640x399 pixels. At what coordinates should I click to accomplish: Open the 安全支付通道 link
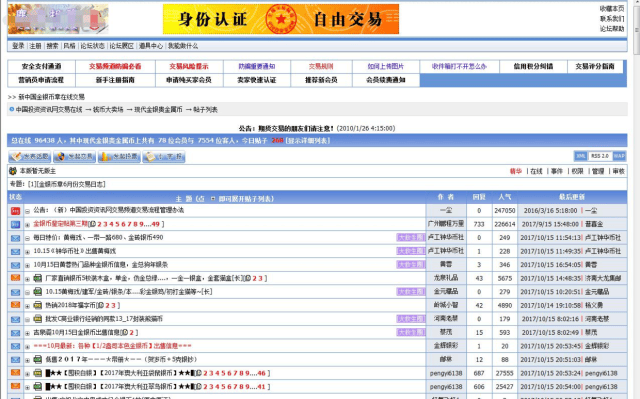coord(41,66)
